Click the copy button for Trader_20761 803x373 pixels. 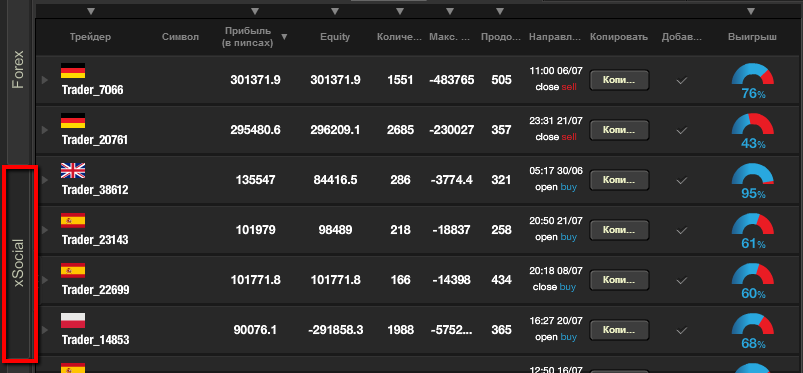pyautogui.click(x=619, y=130)
